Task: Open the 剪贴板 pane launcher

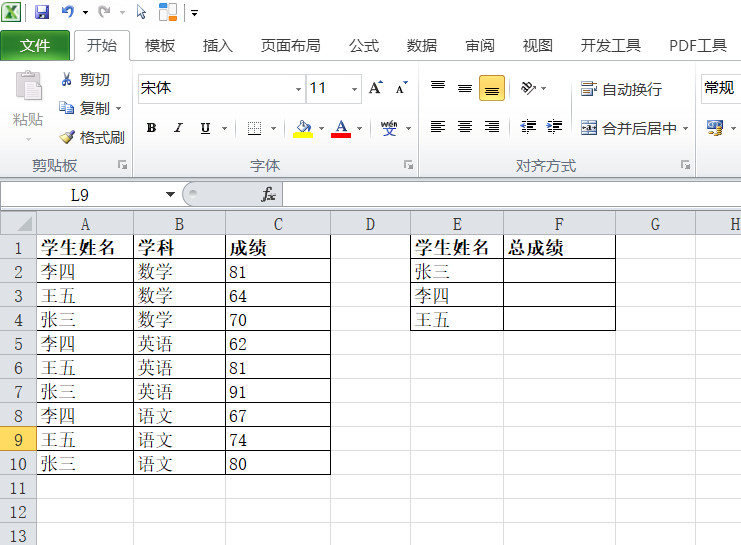Action: coord(122,164)
